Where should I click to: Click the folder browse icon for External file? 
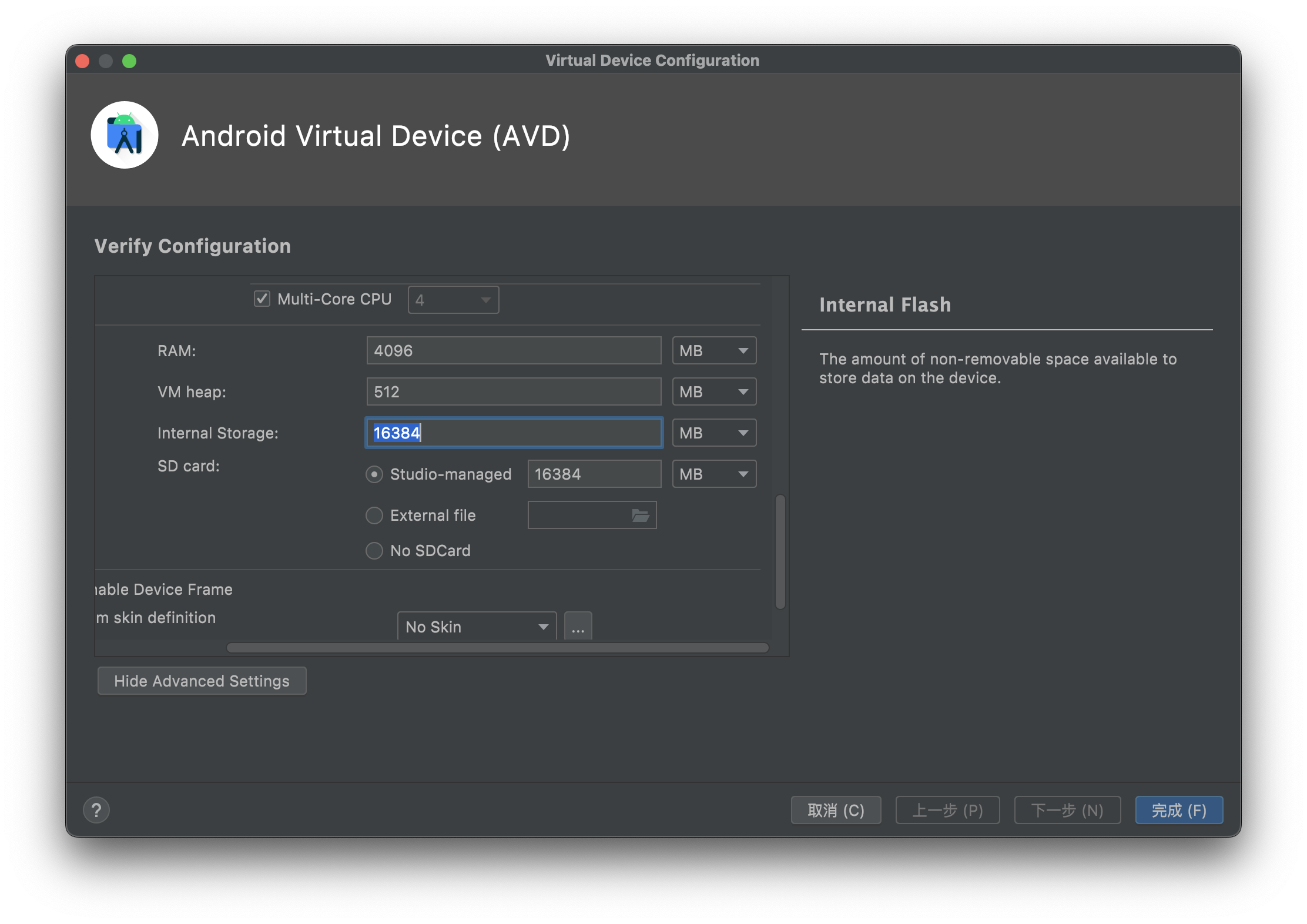[x=640, y=515]
